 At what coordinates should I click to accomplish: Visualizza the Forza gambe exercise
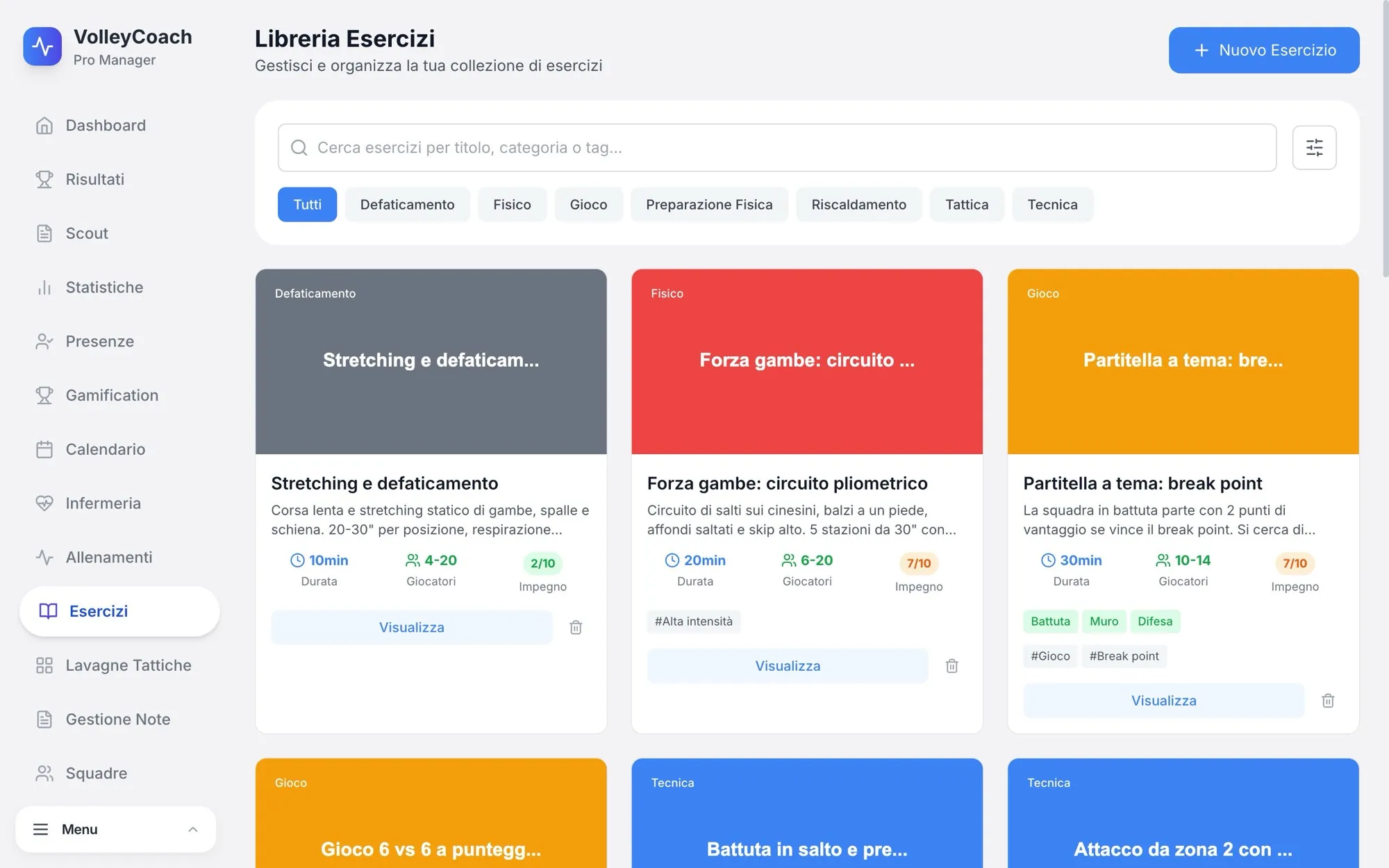pos(788,666)
